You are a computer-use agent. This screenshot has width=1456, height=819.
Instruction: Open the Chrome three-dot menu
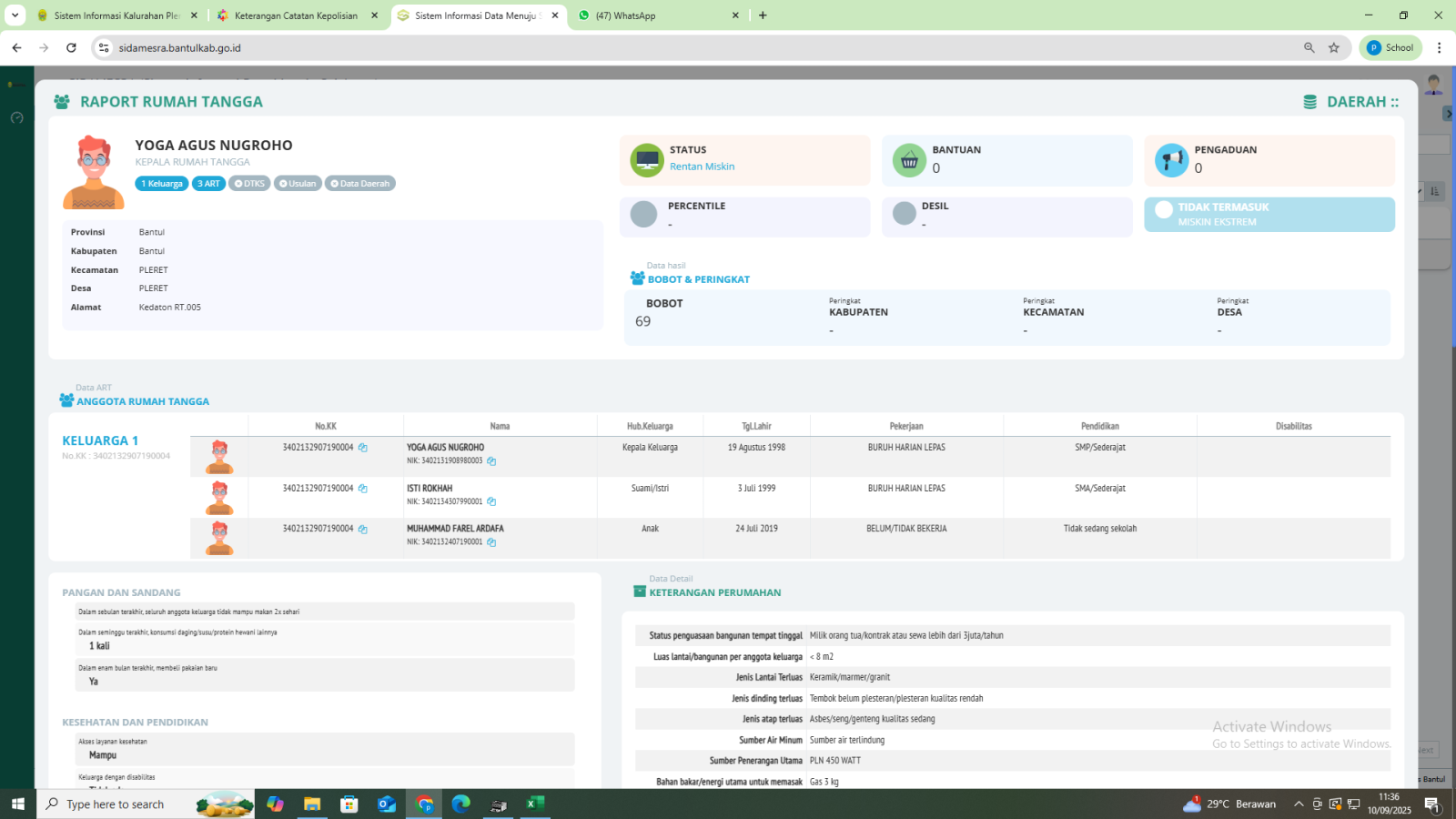tap(1439, 48)
